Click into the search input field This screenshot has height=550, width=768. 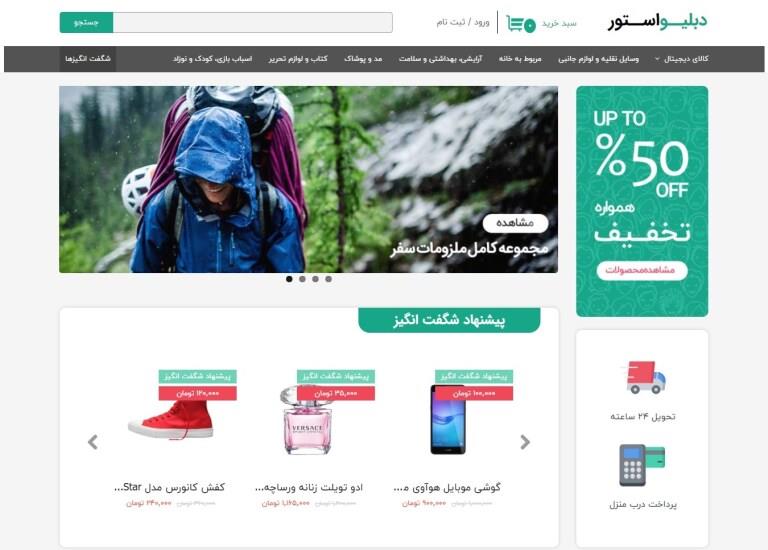(x=253, y=23)
